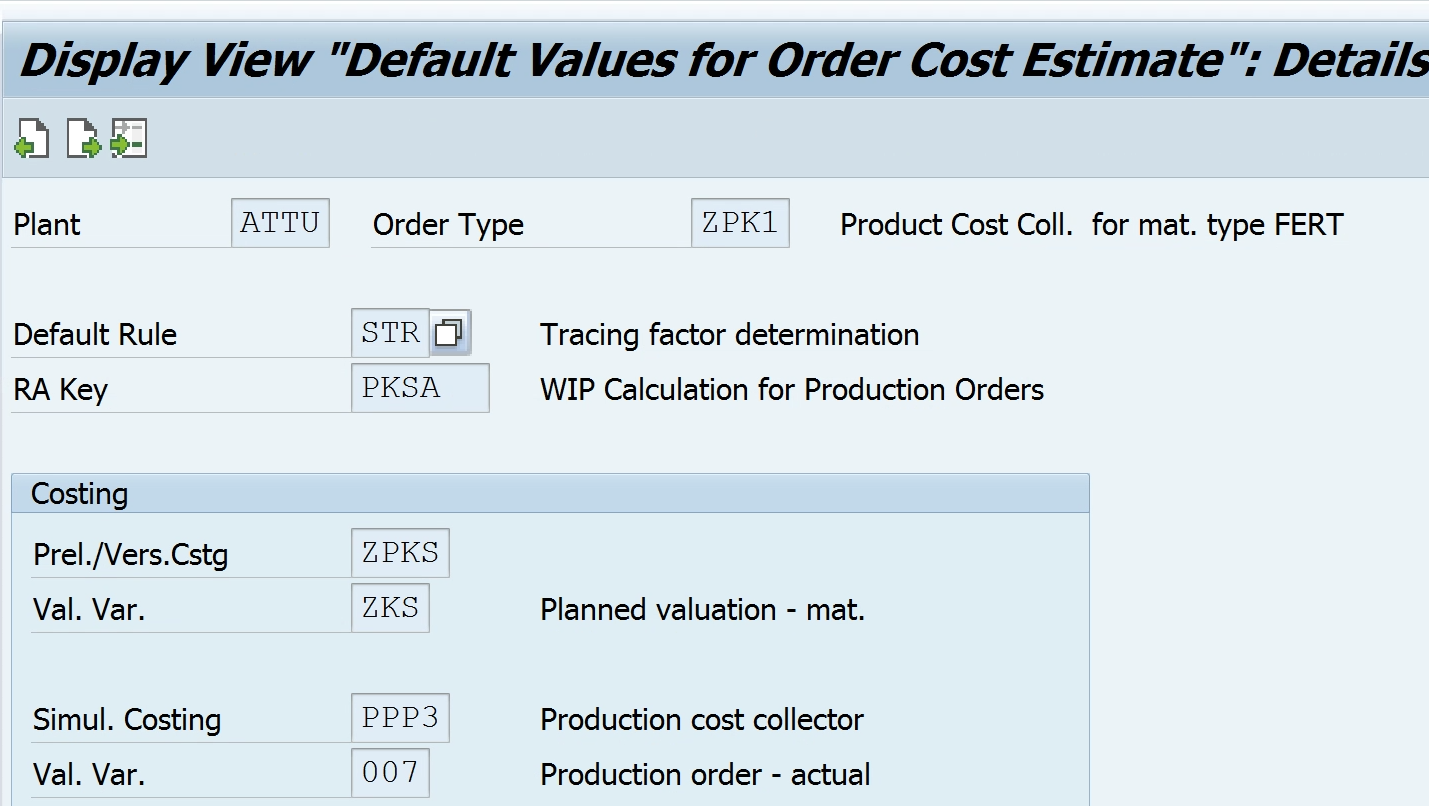Screen dimensions: 1429x806
Task: Click the Default Rule field STR
Action: click(x=390, y=333)
